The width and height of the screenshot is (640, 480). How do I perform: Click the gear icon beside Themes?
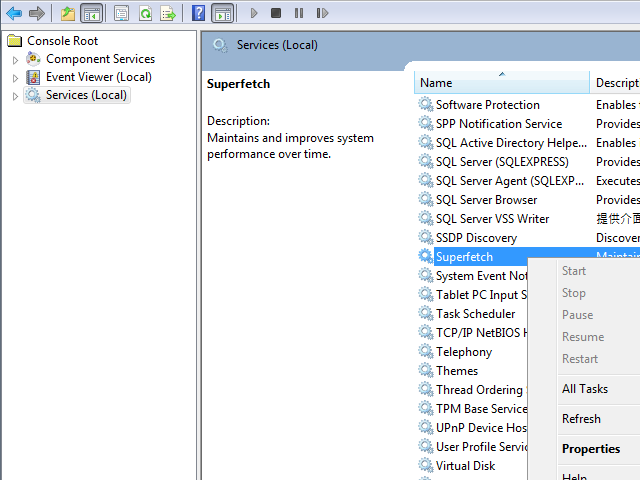tap(425, 370)
